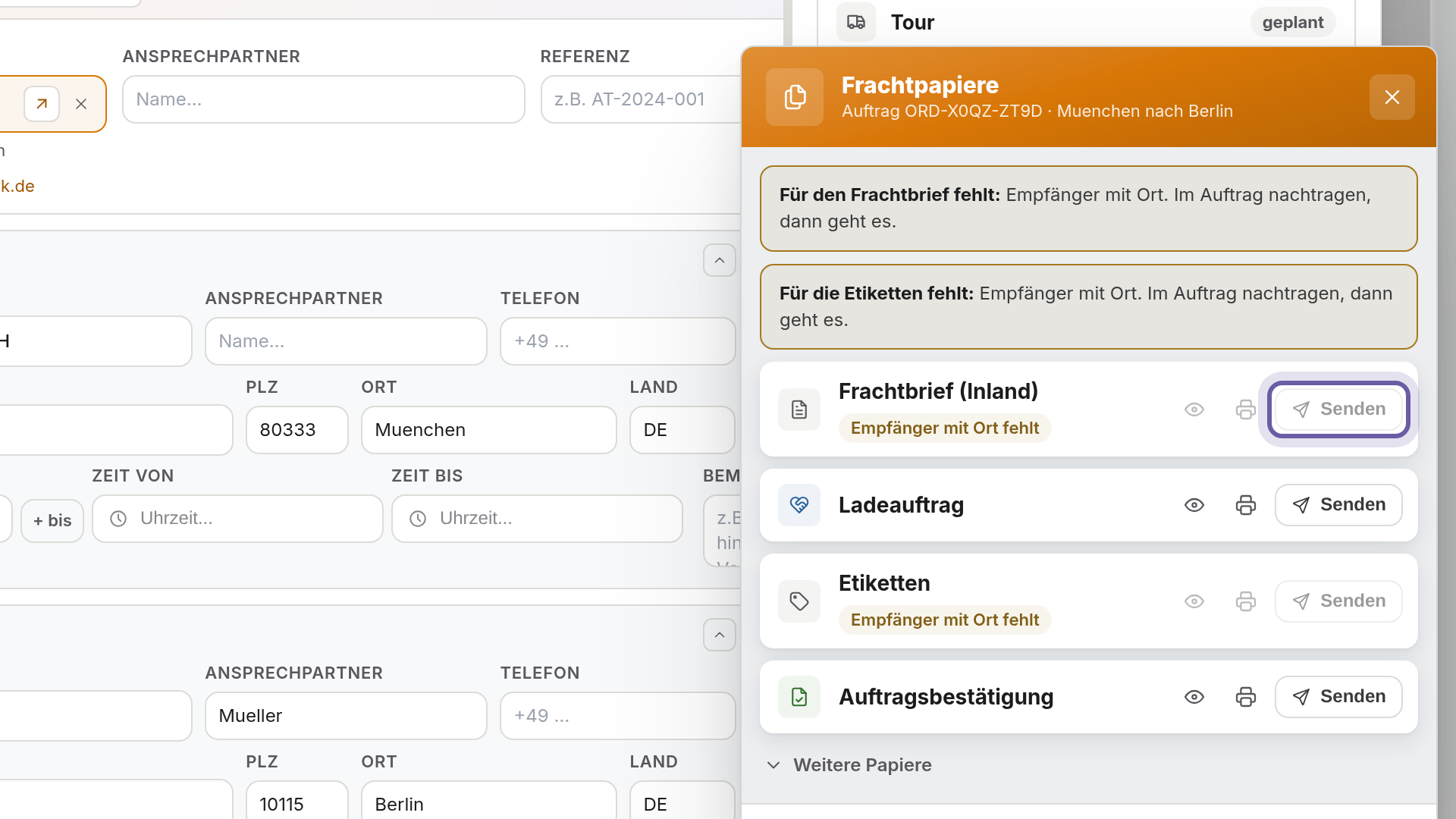Open the Zeit von time picker
Screen dimensions: 1456x819
[237, 519]
